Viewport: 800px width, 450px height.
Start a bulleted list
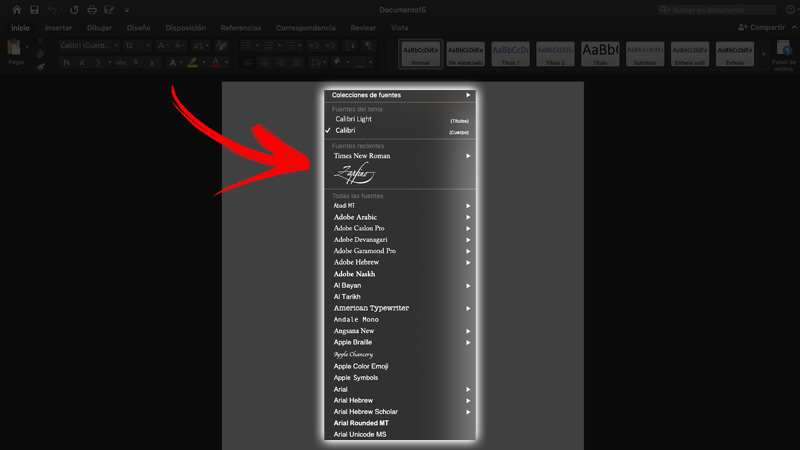(x=246, y=45)
